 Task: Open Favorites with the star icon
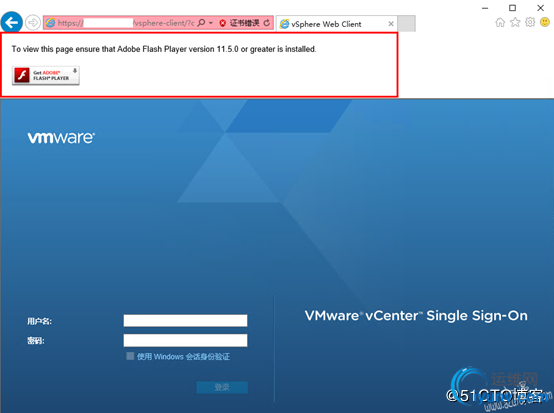[x=515, y=23]
